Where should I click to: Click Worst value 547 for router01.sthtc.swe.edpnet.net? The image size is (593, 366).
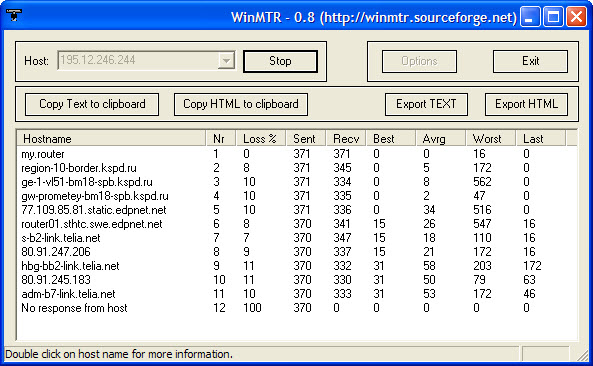click(482, 224)
